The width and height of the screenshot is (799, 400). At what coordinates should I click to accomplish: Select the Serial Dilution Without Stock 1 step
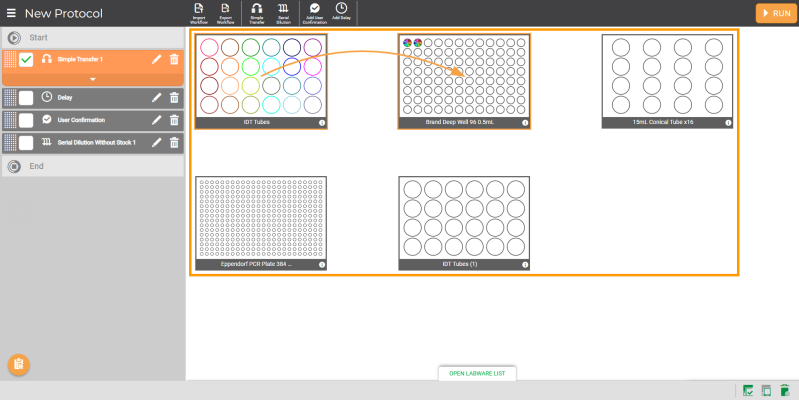(x=95, y=143)
